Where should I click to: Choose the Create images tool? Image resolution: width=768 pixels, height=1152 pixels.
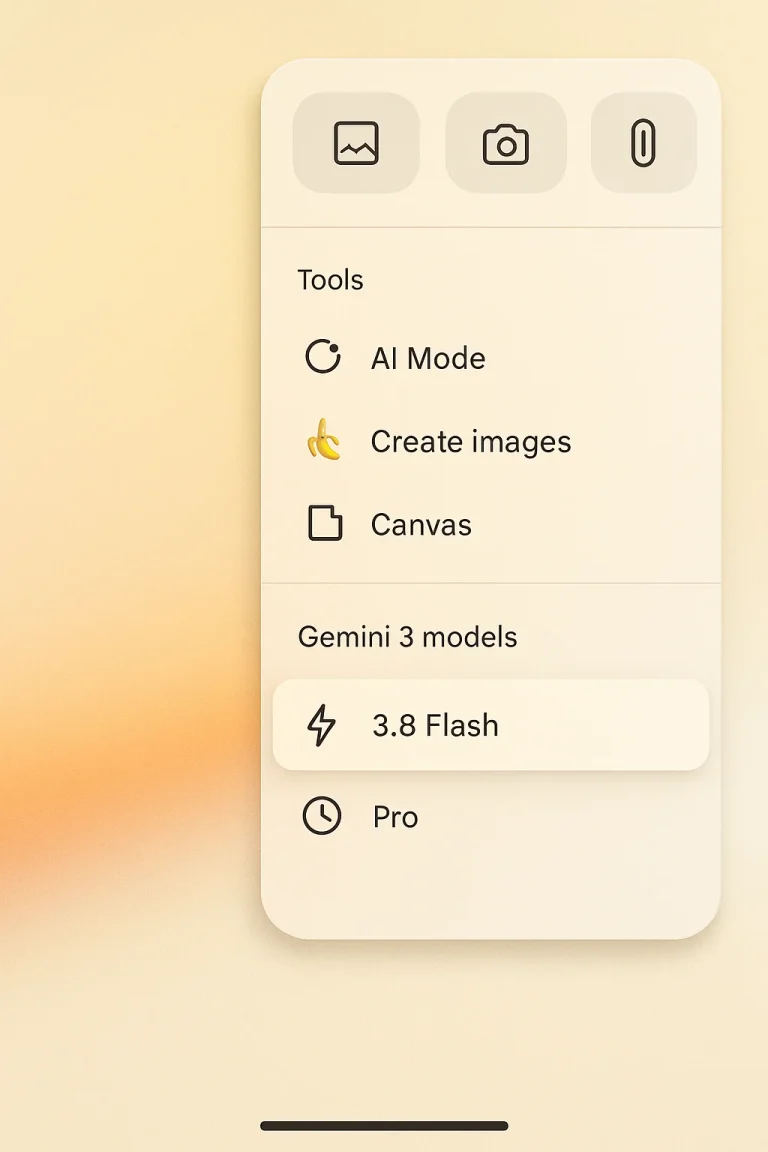tap(491, 441)
